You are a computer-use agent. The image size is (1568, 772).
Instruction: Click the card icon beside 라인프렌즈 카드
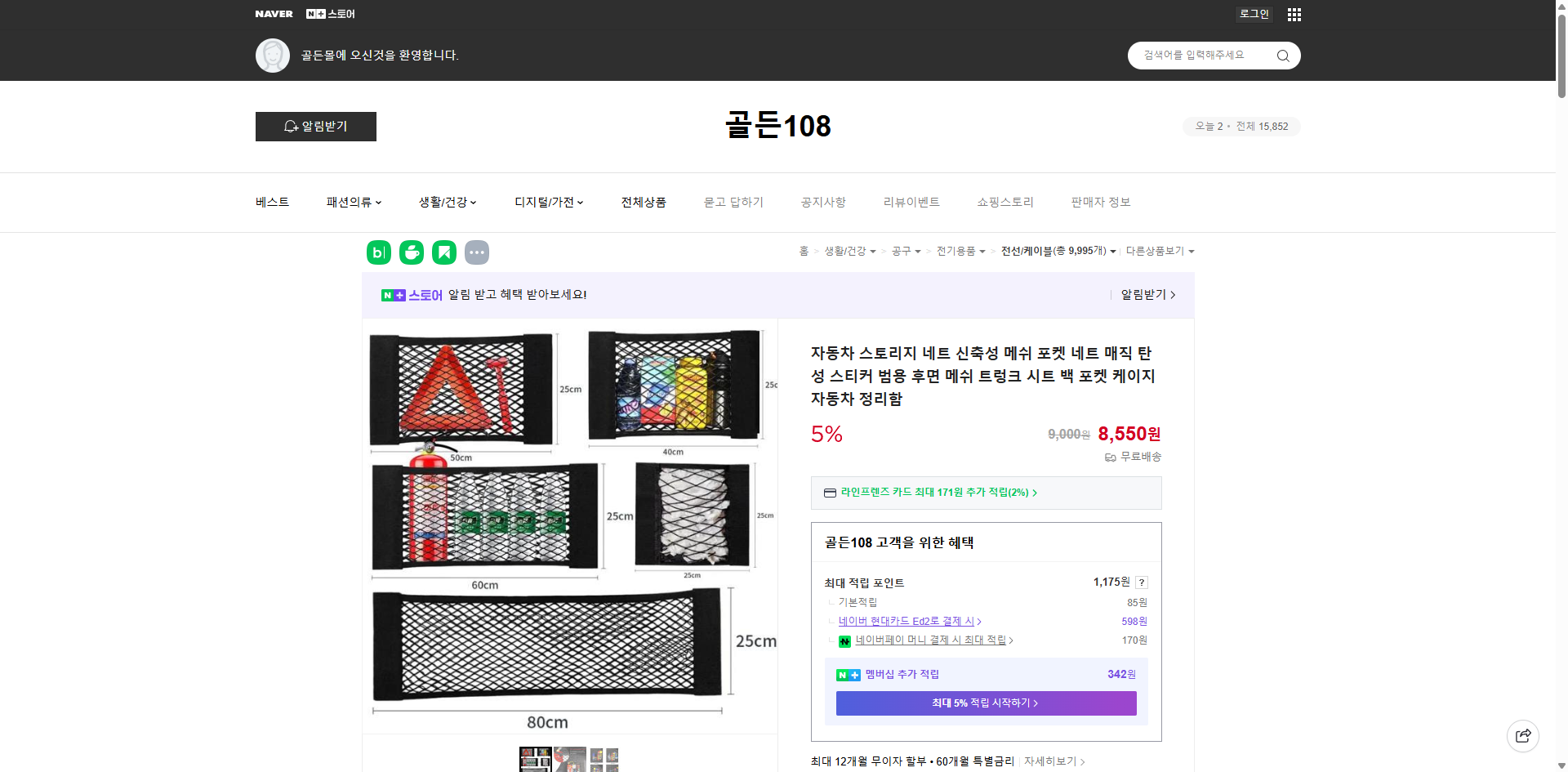tap(829, 493)
